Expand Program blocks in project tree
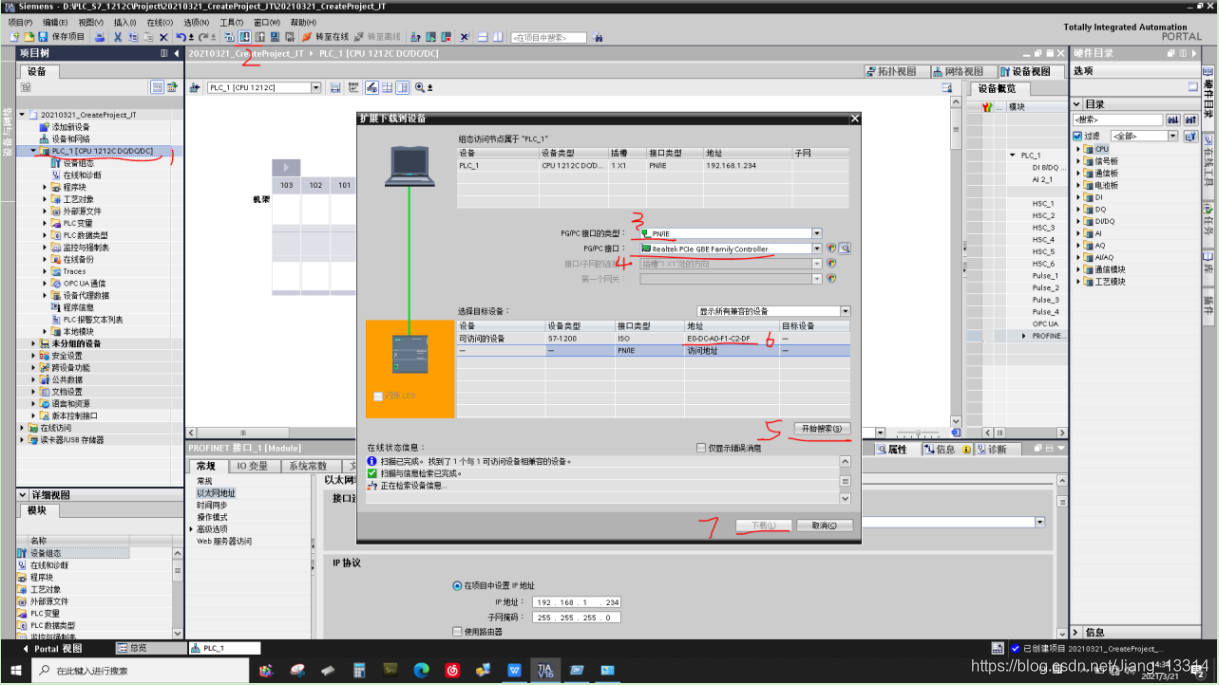Viewport: 1219px width, 685px height. click(x=45, y=187)
